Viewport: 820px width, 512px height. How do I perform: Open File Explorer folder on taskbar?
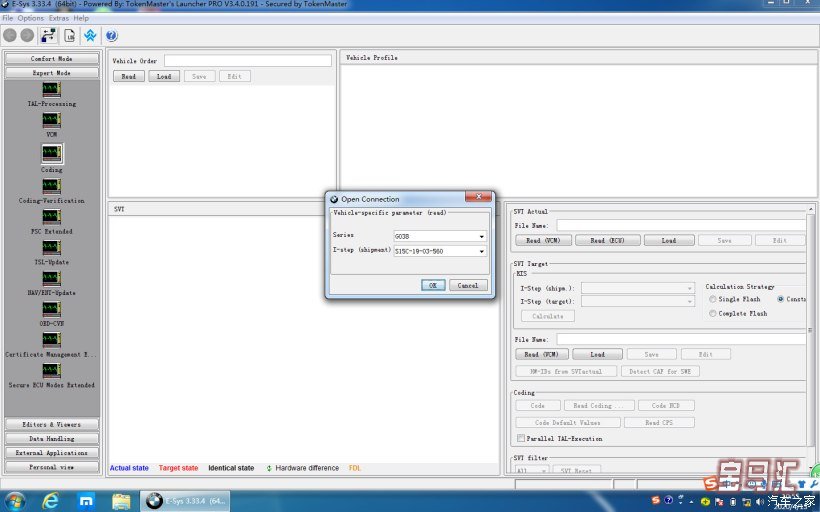(121, 502)
